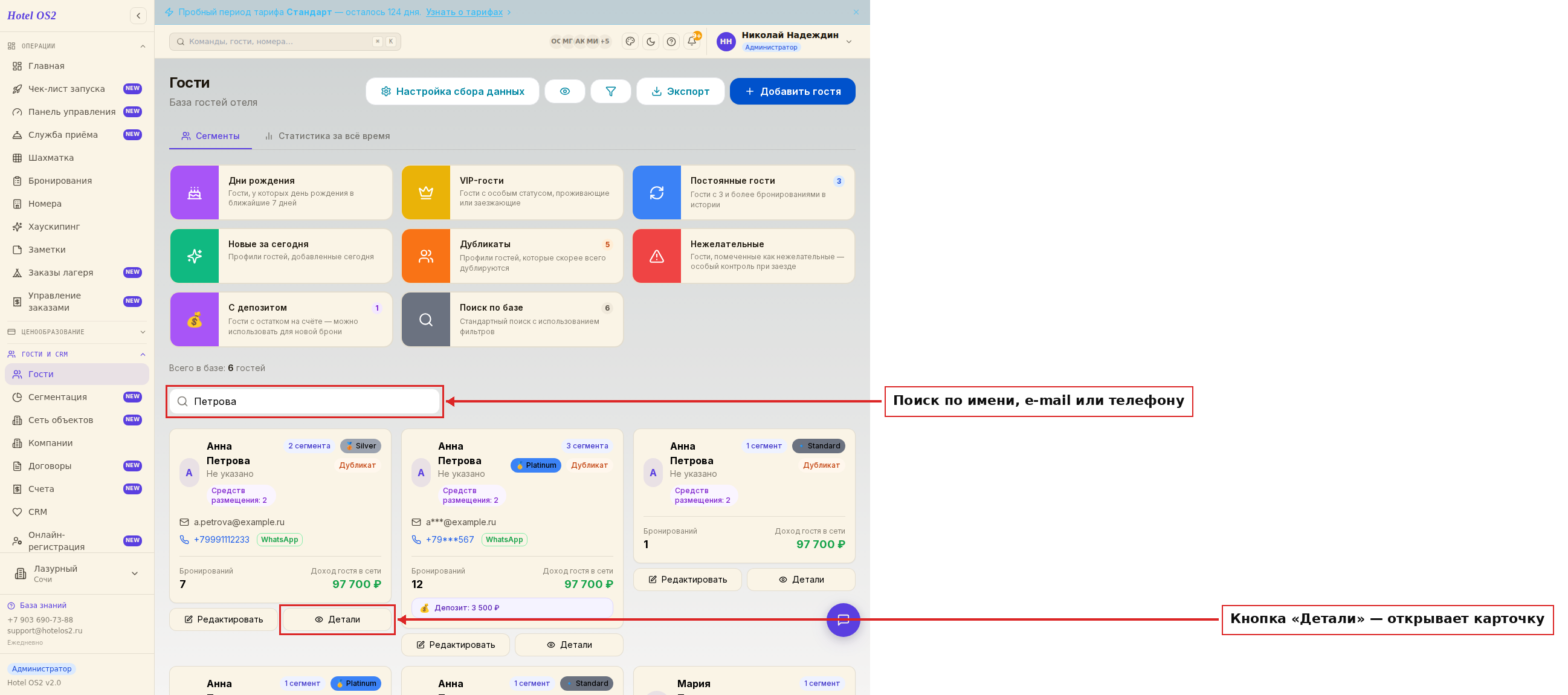Click Настройка сбора данных button
The width and height of the screenshot is (1568, 695).
[452, 91]
